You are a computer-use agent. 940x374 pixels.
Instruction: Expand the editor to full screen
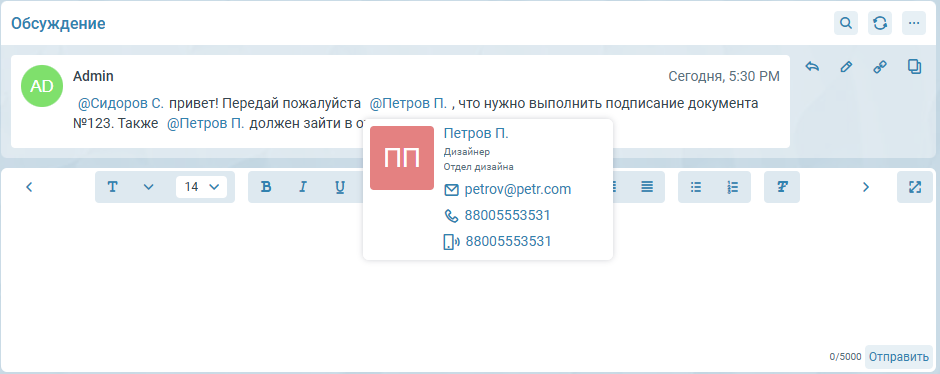coord(915,187)
